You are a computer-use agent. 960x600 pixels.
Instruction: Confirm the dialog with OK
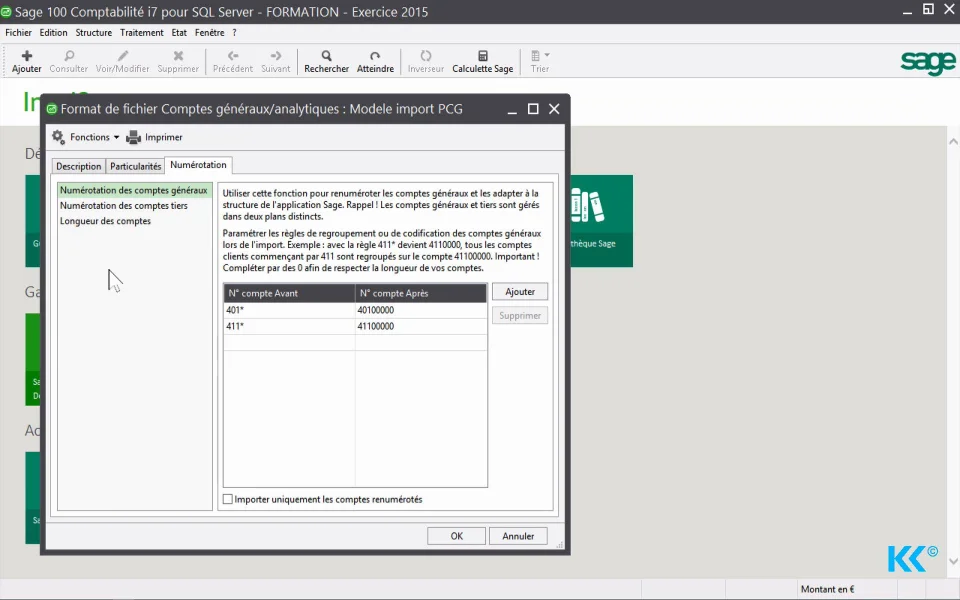point(457,536)
